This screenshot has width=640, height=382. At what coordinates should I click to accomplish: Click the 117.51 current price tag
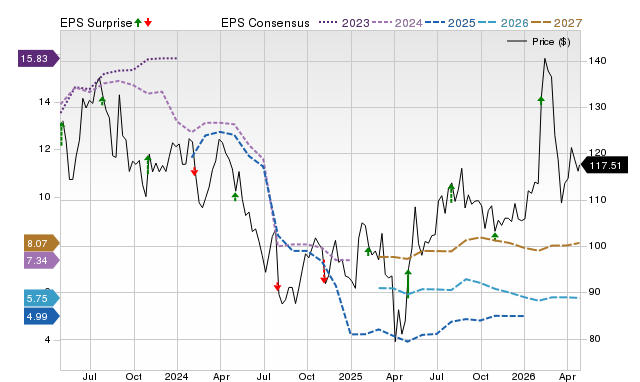click(604, 166)
